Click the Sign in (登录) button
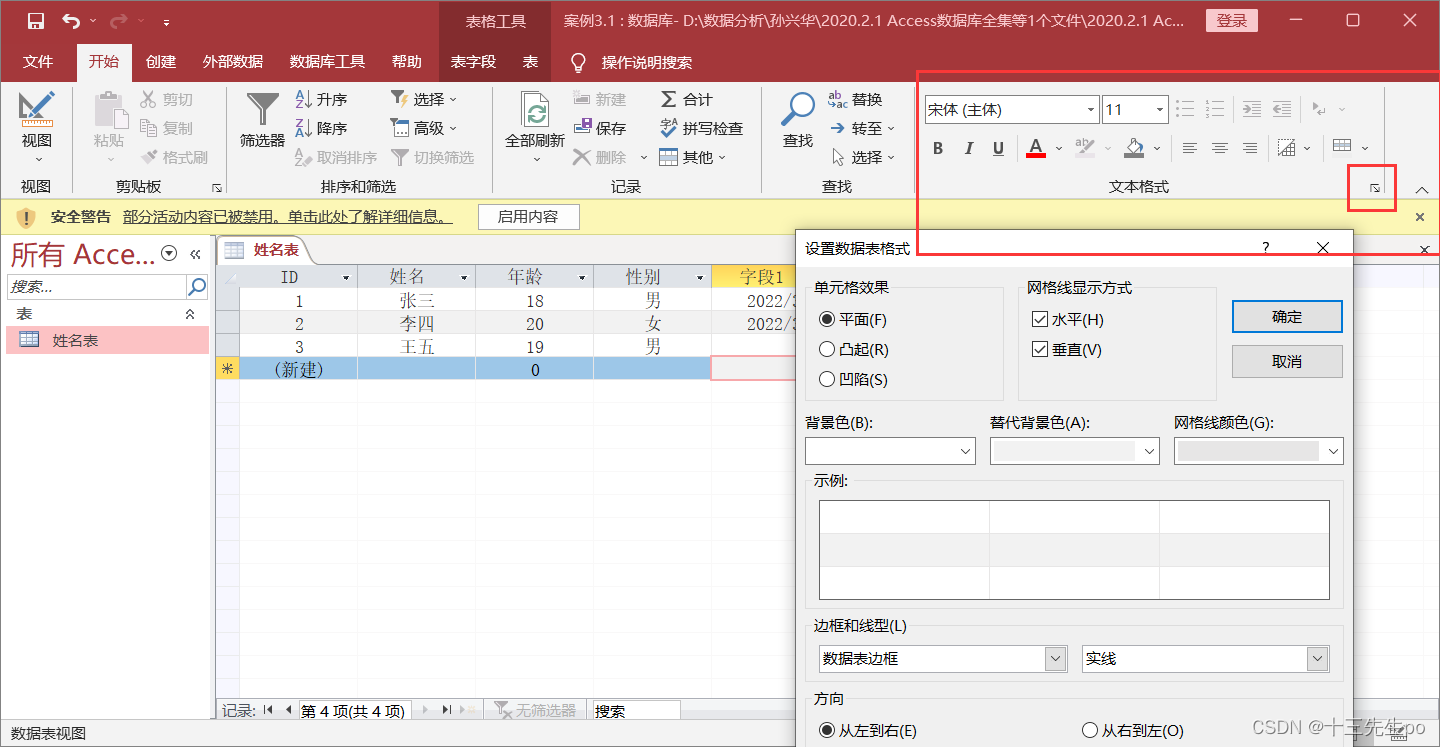Screen dimensions: 1440x747 pos(1232,21)
